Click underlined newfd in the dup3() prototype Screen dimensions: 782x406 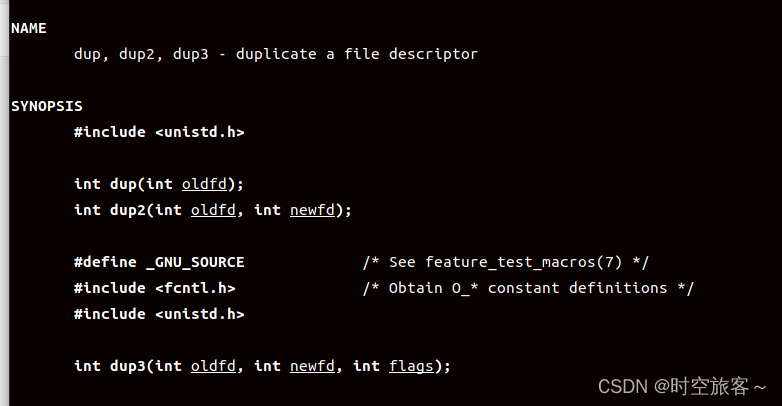coord(314,366)
